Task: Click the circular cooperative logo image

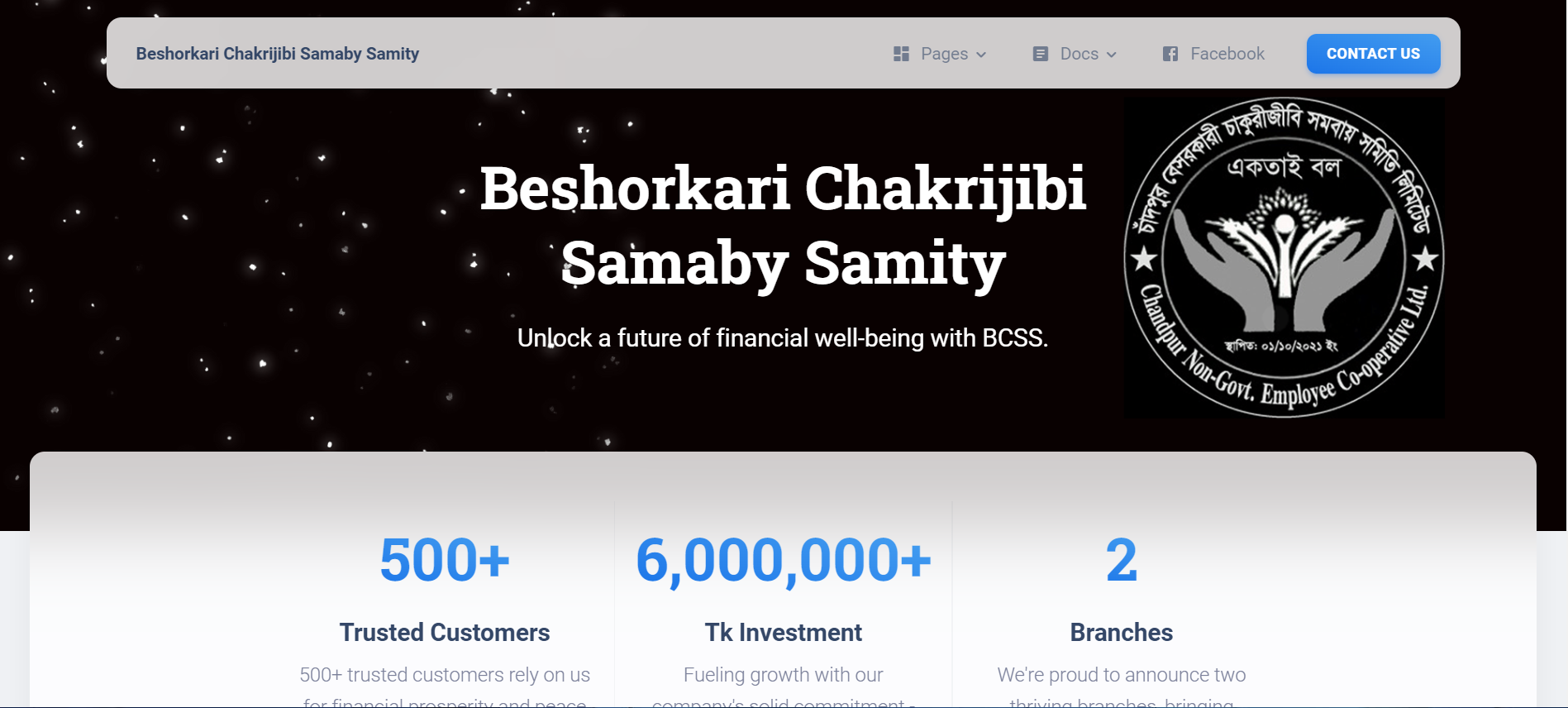Action: (x=1284, y=258)
